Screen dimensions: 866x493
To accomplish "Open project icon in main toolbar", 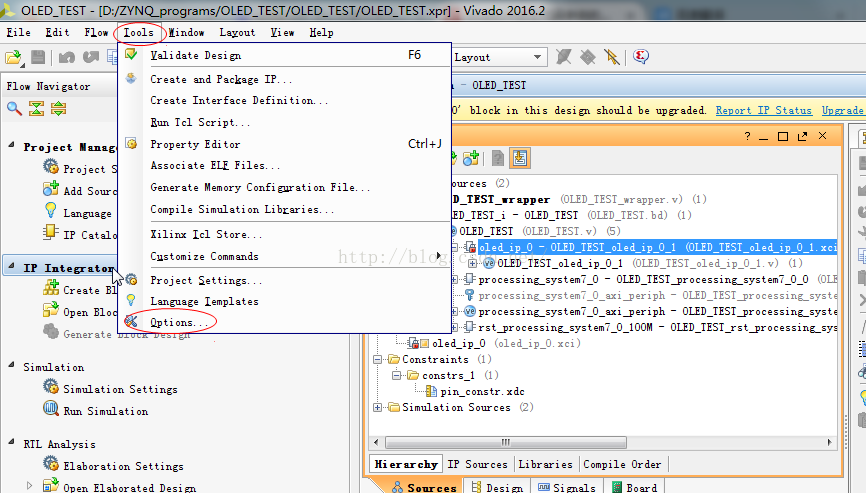I will pyautogui.click(x=13, y=57).
